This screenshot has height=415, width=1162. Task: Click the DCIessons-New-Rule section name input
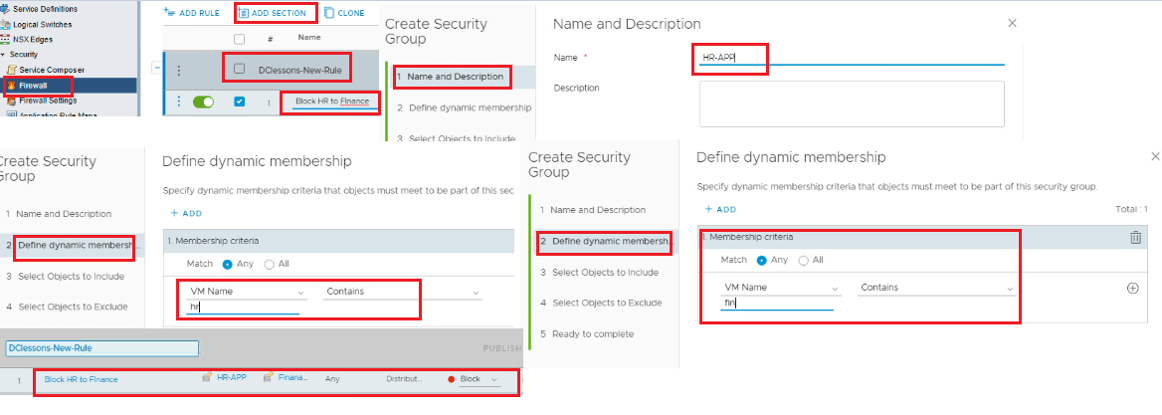pyautogui.click(x=102, y=348)
